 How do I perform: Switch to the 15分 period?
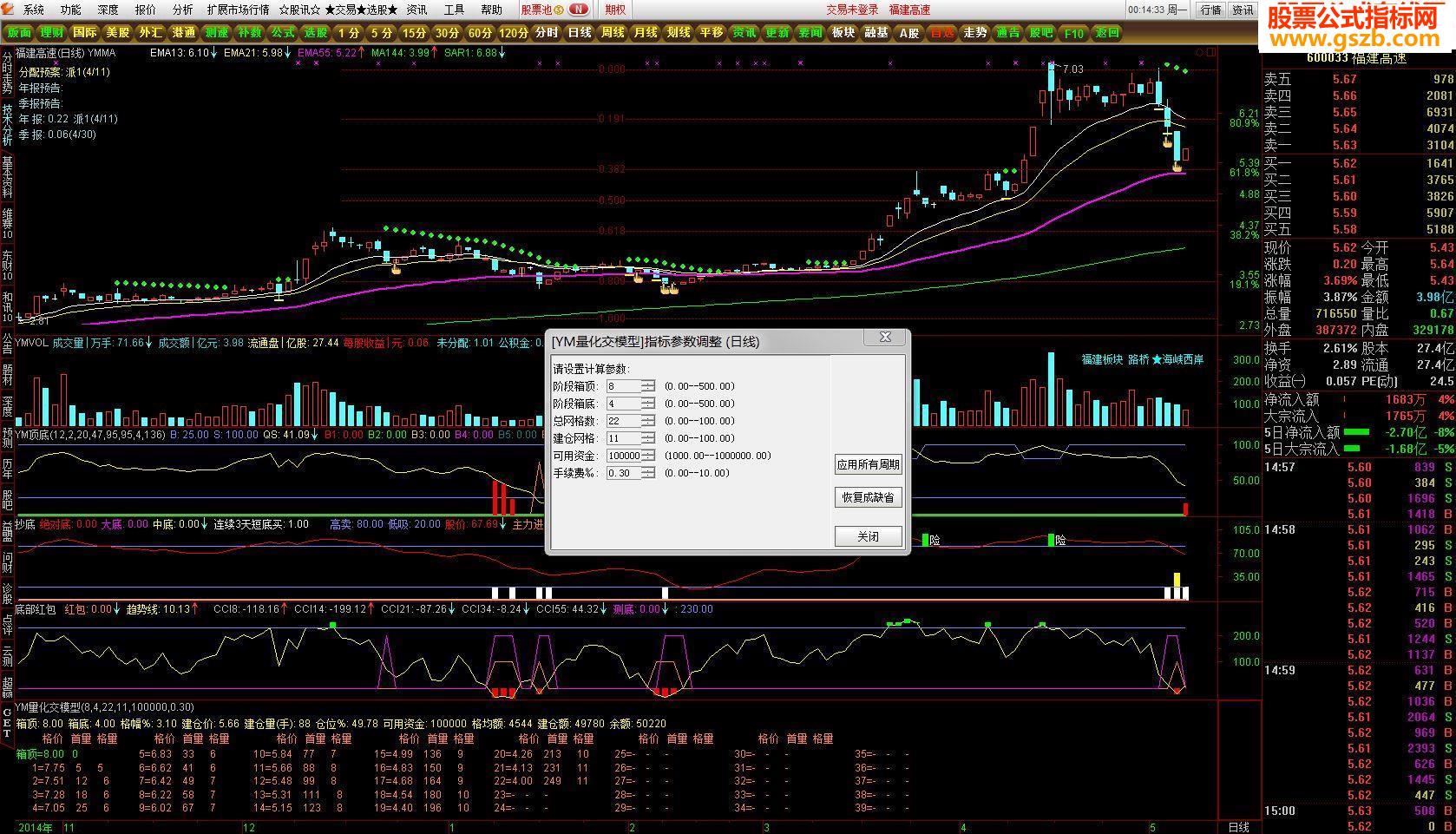point(415,33)
